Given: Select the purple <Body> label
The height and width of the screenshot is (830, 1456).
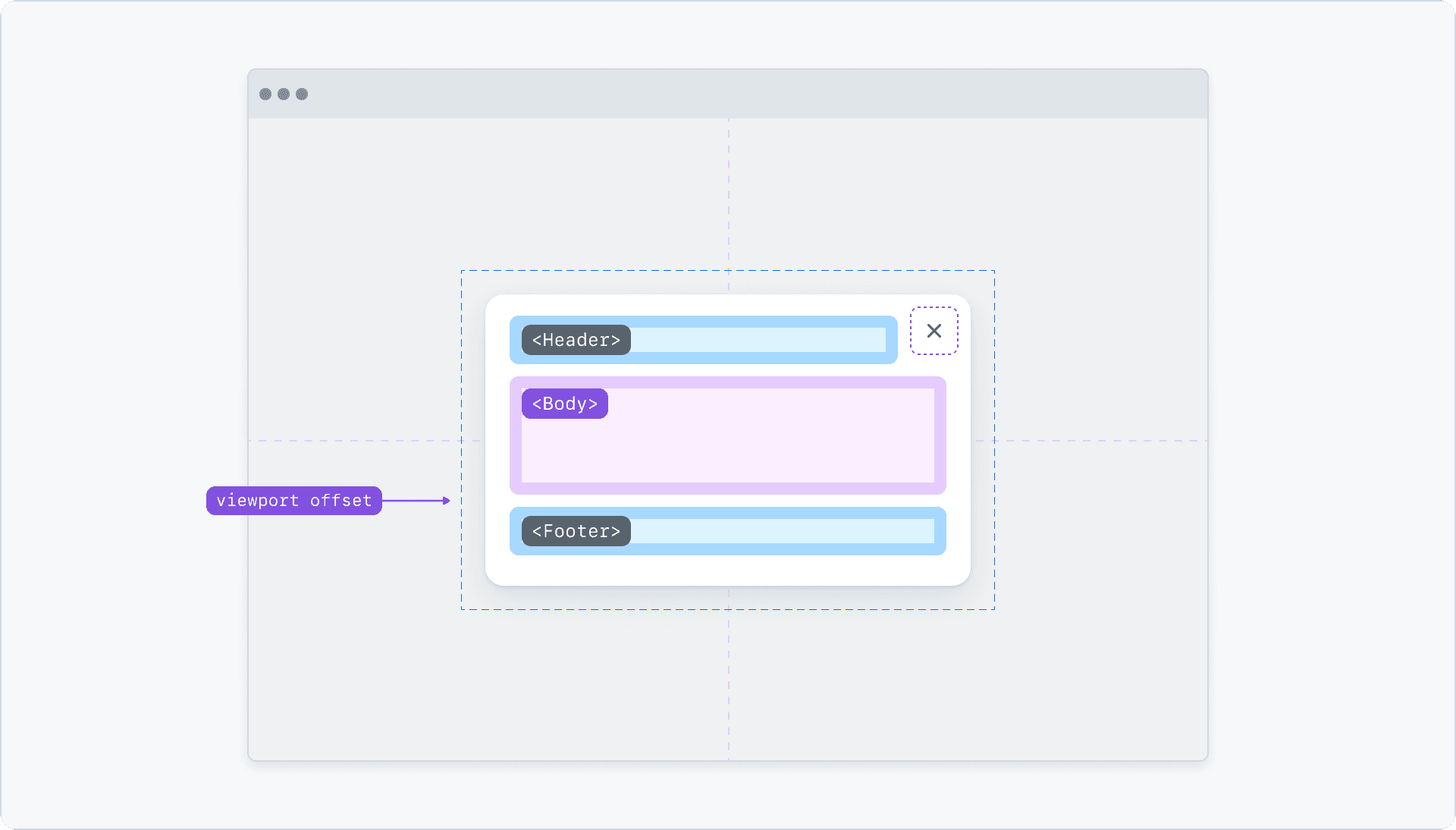Looking at the screenshot, I should [564, 404].
